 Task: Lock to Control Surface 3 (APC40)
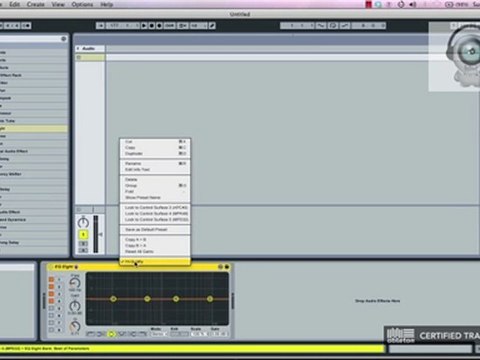point(155,208)
